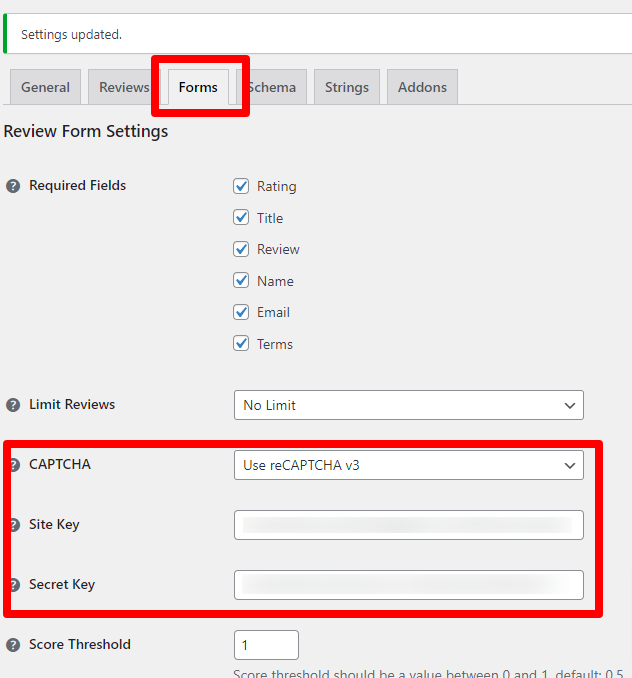632x678 pixels.
Task: Switch to the General tab
Action: click(45, 87)
